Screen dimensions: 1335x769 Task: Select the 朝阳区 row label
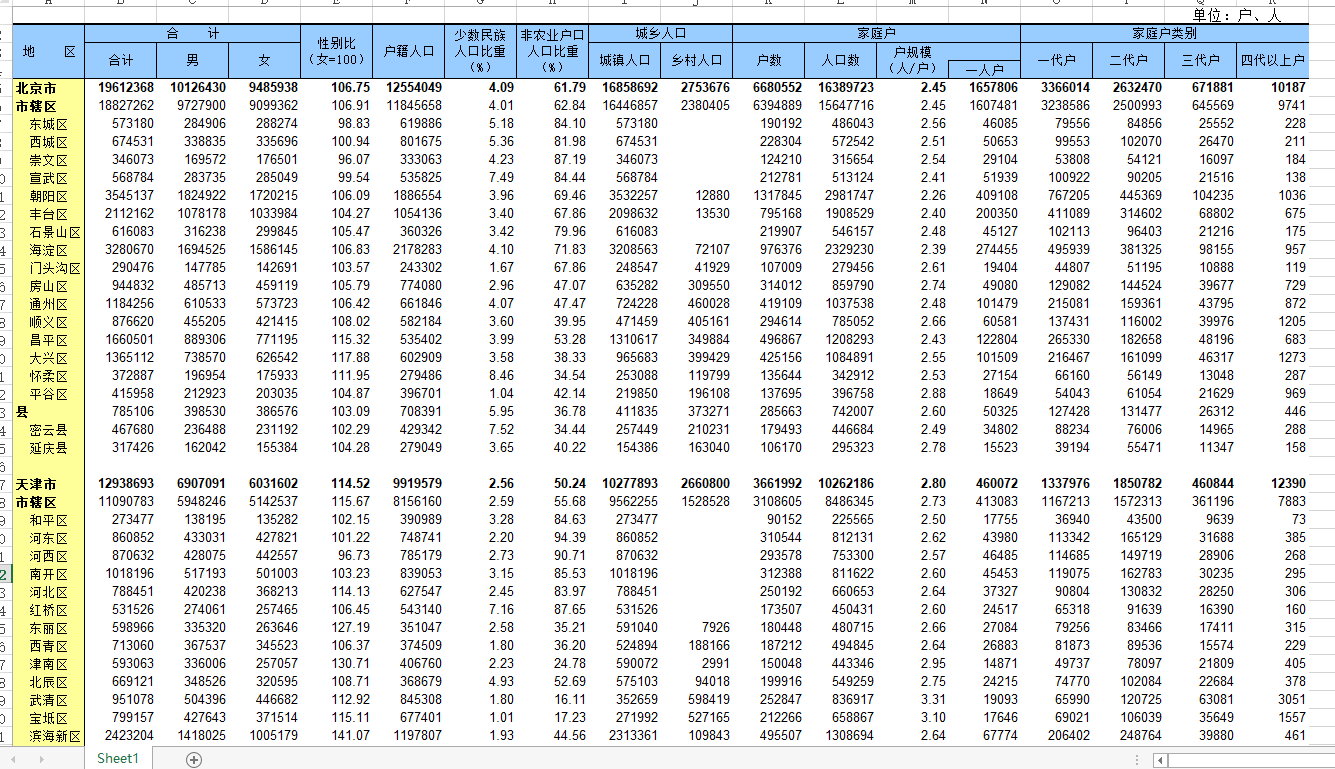48,196
